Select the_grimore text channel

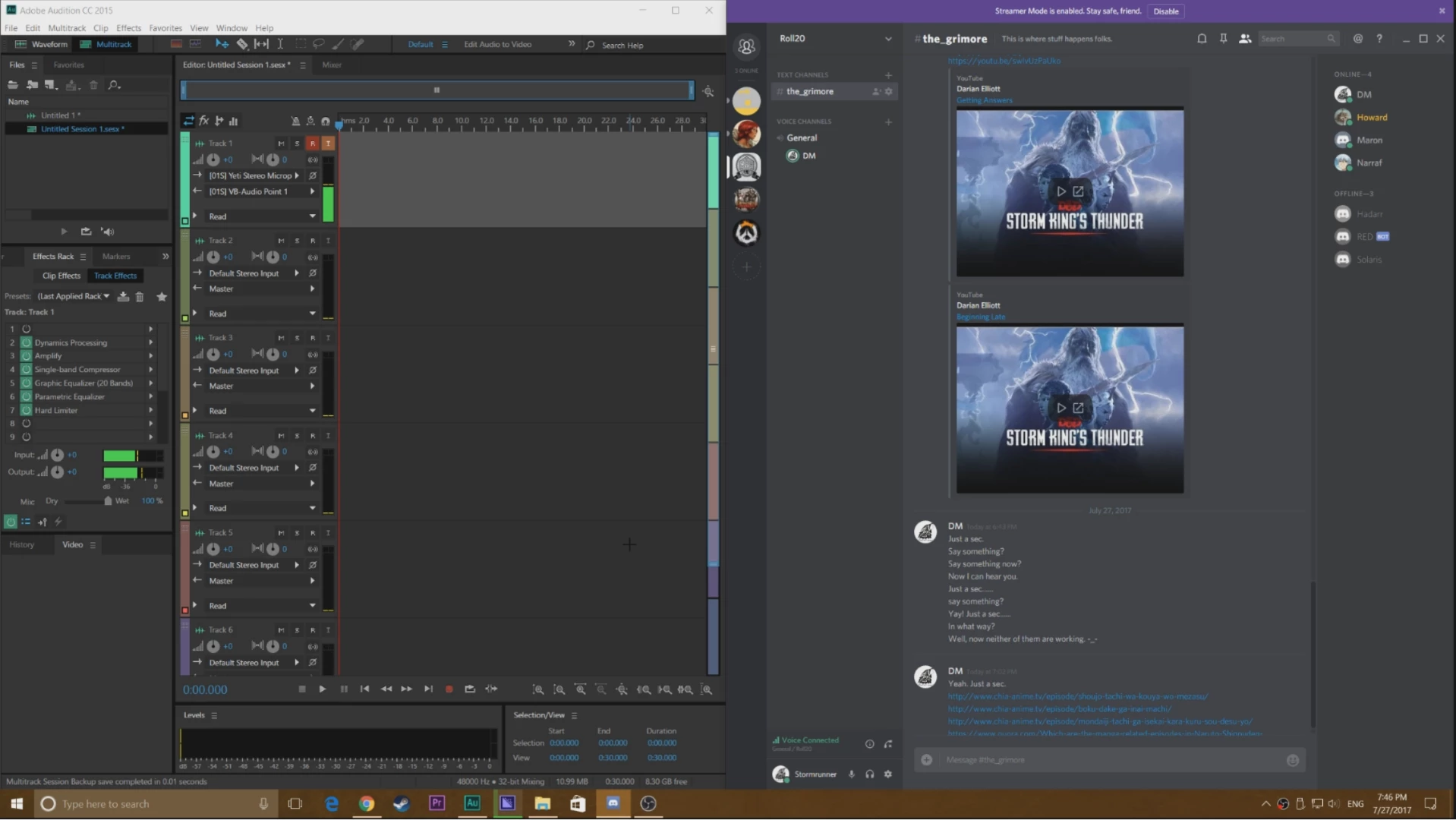834,92
